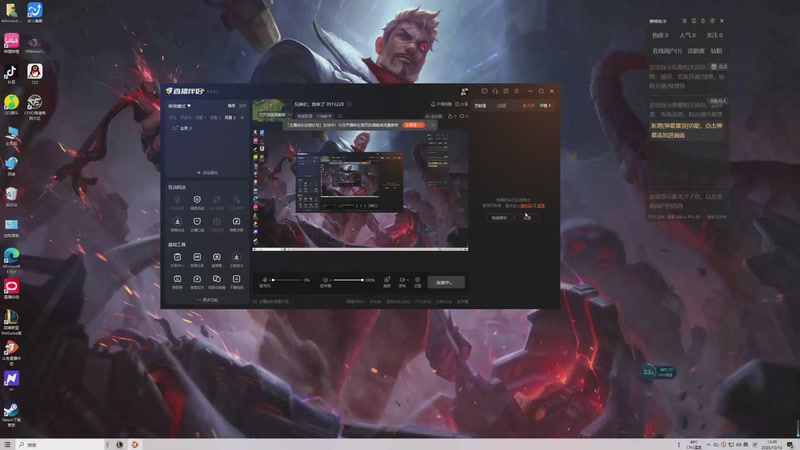Open the Steam desktop shortcut

pyautogui.click(x=11, y=415)
